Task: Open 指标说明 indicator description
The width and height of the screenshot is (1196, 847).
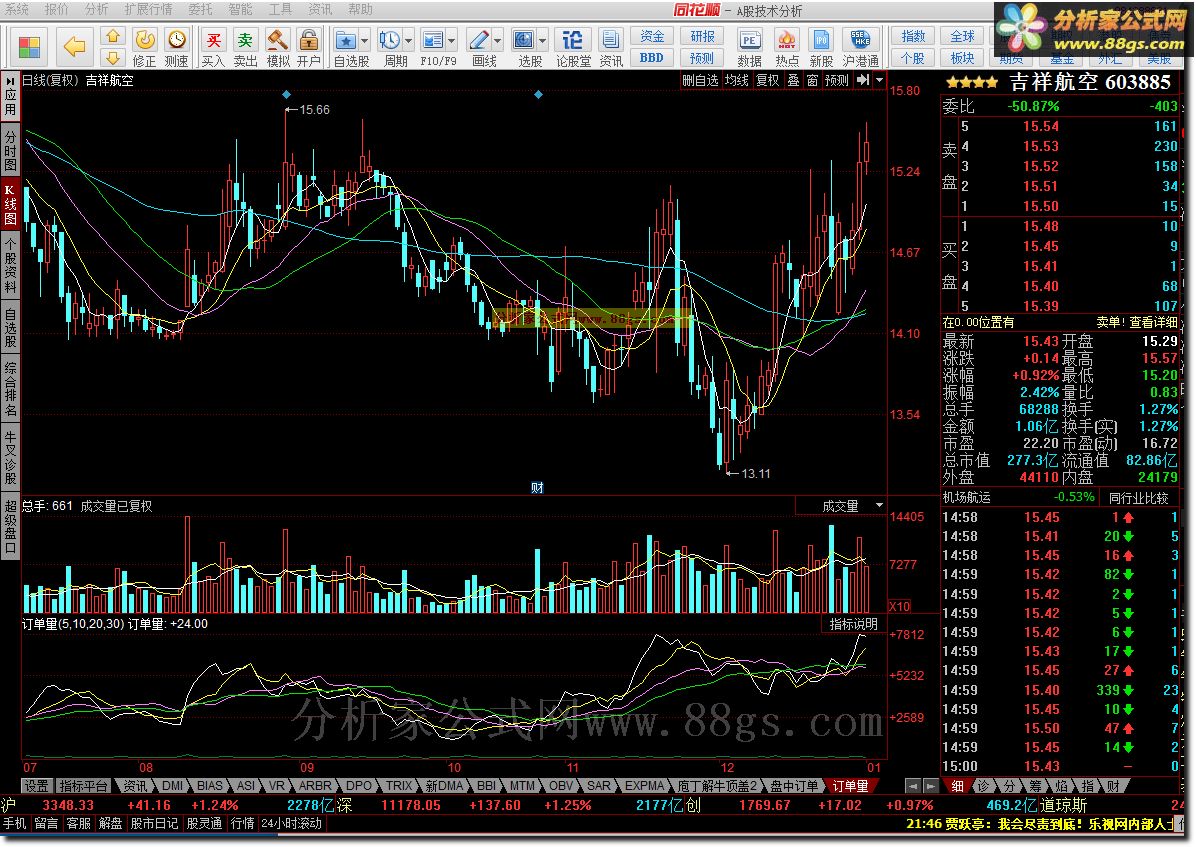Action: (854, 623)
